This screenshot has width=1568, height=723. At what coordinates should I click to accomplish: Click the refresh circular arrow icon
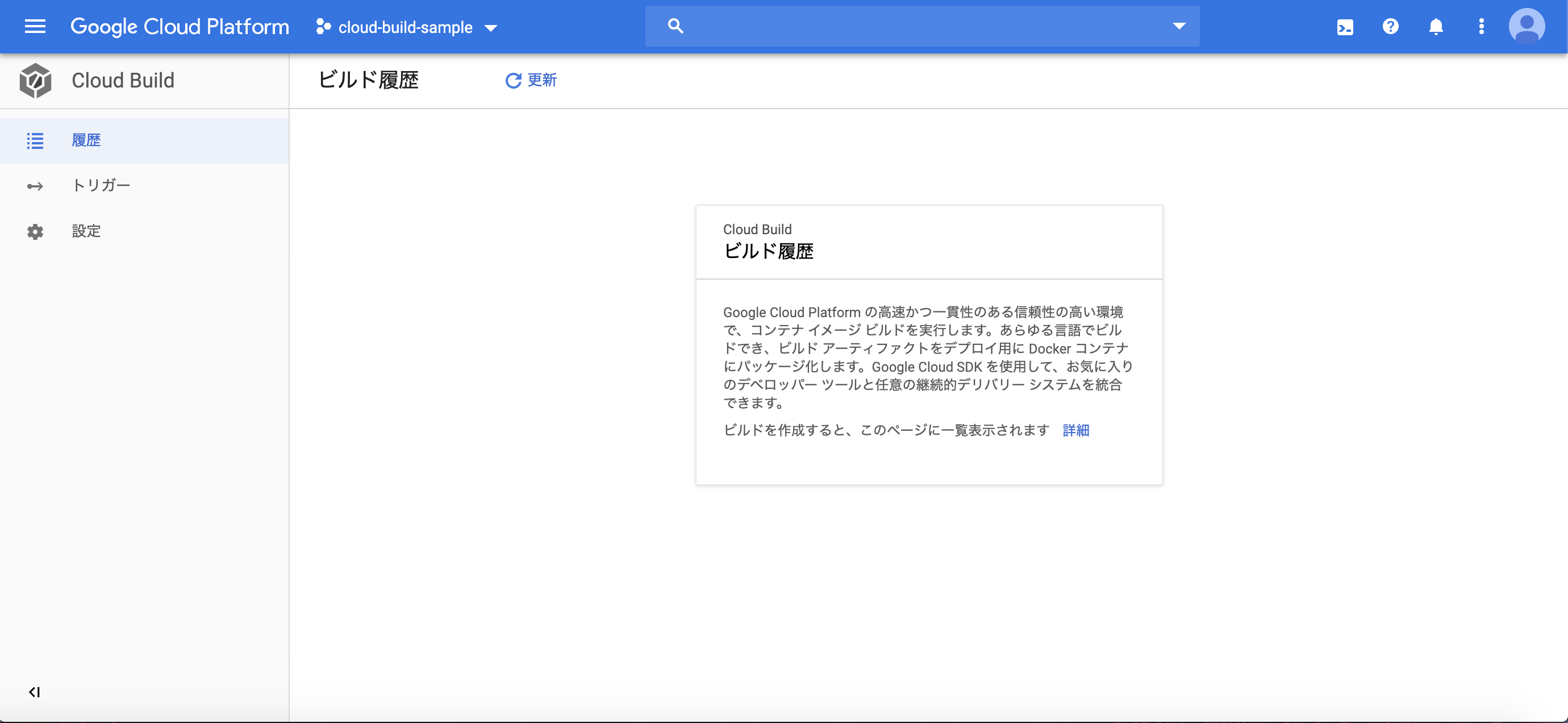(513, 80)
